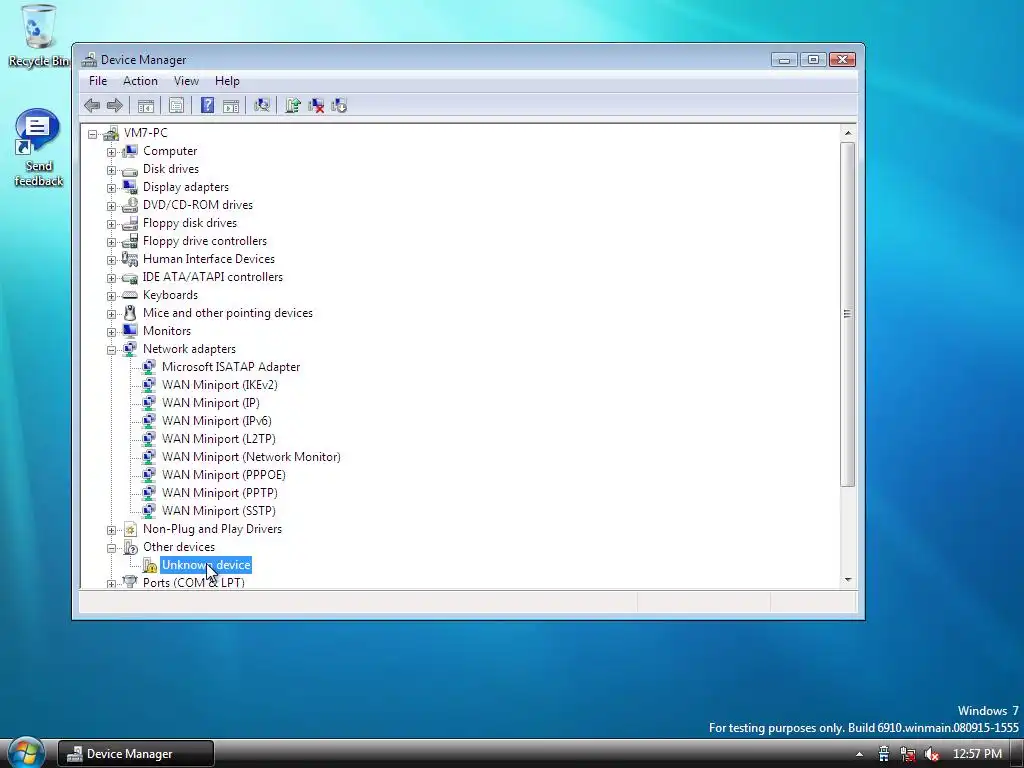Minimize the Device Manager window

point(784,59)
